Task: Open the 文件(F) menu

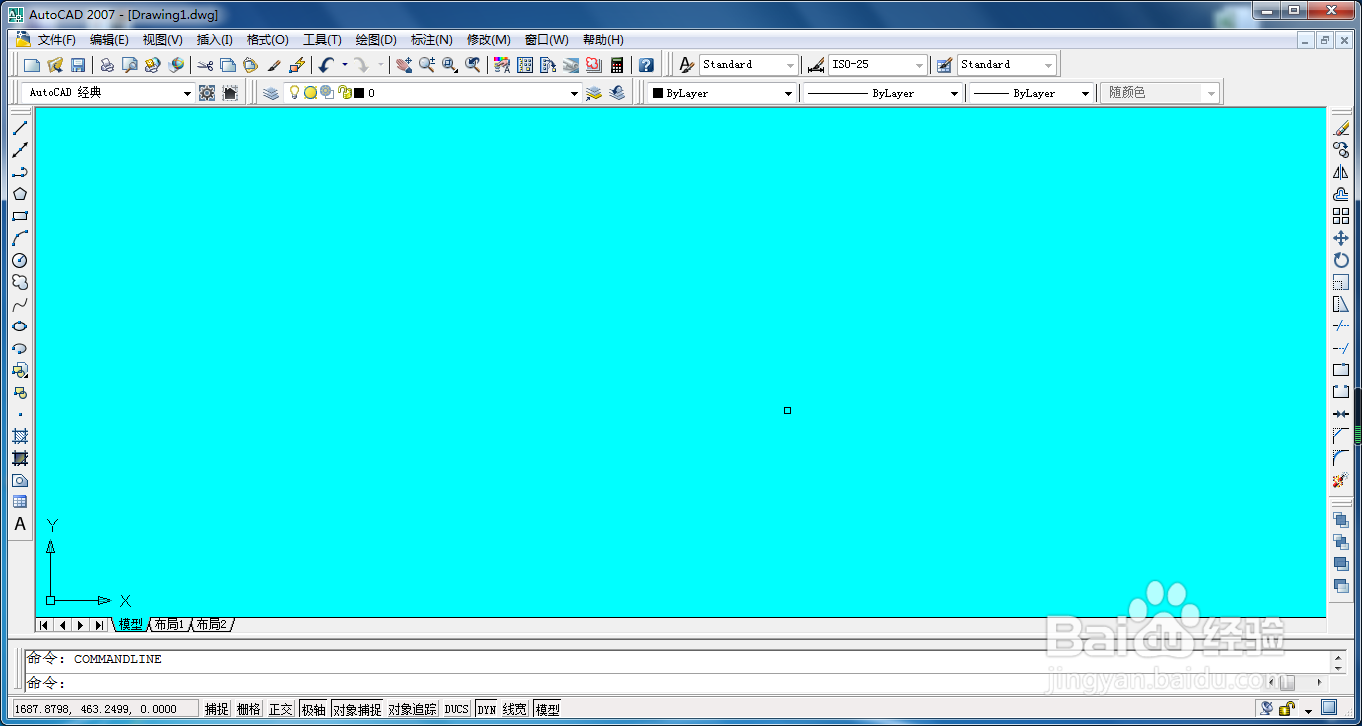Action: coord(57,40)
